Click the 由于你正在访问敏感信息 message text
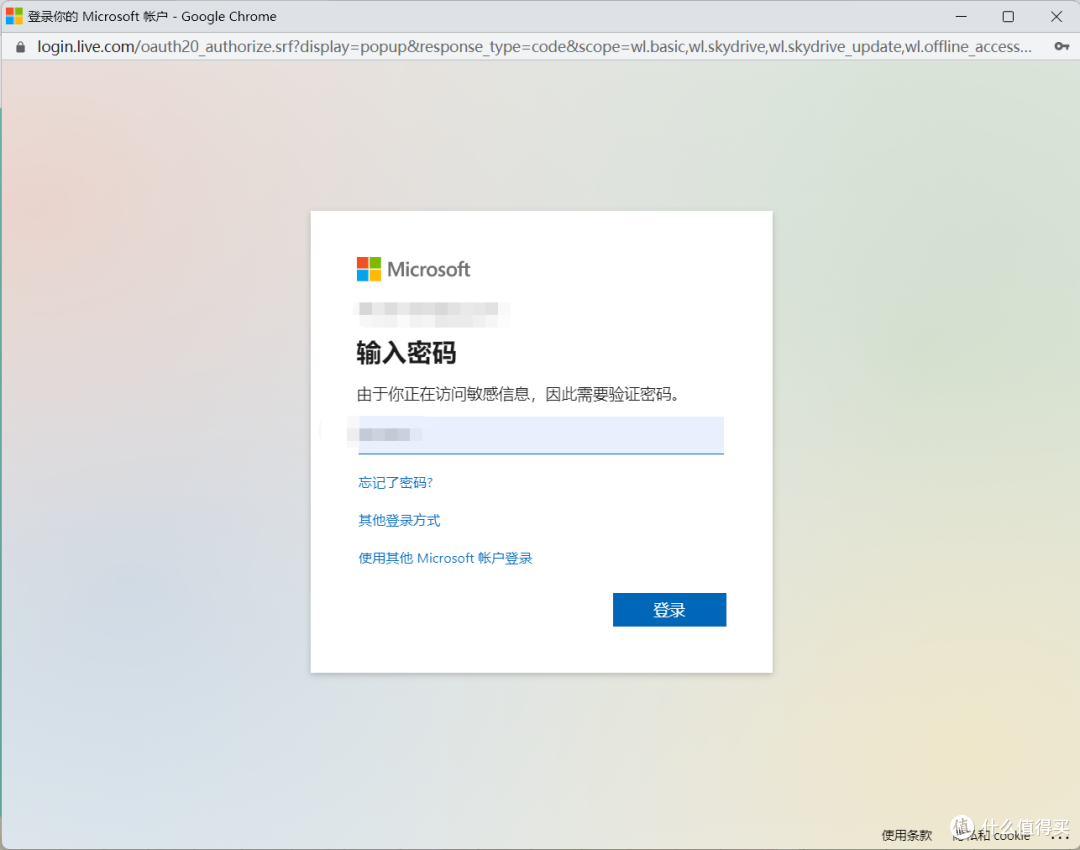The width and height of the screenshot is (1080, 850). pyautogui.click(x=518, y=394)
